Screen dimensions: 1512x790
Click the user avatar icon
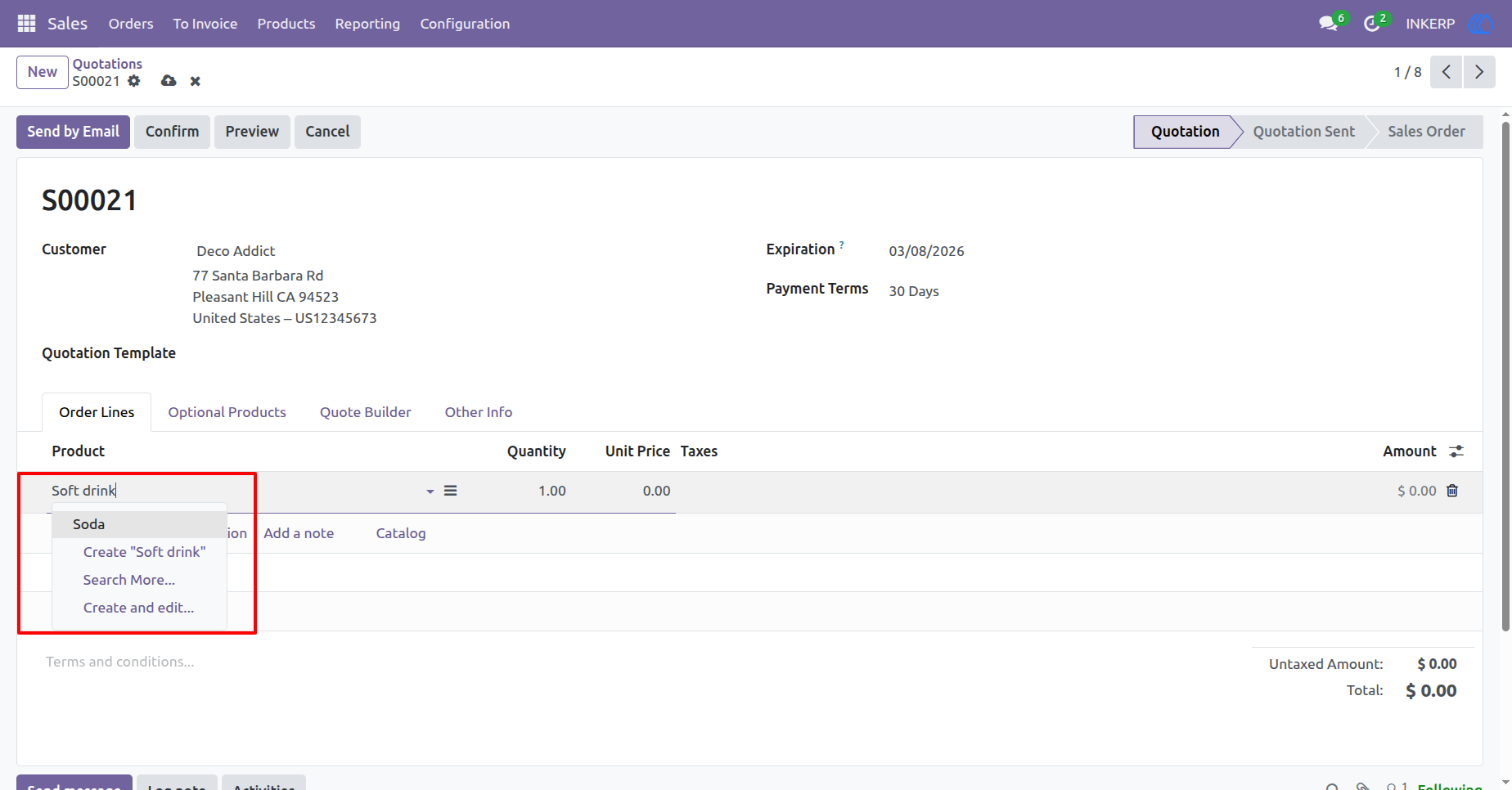click(x=1481, y=24)
